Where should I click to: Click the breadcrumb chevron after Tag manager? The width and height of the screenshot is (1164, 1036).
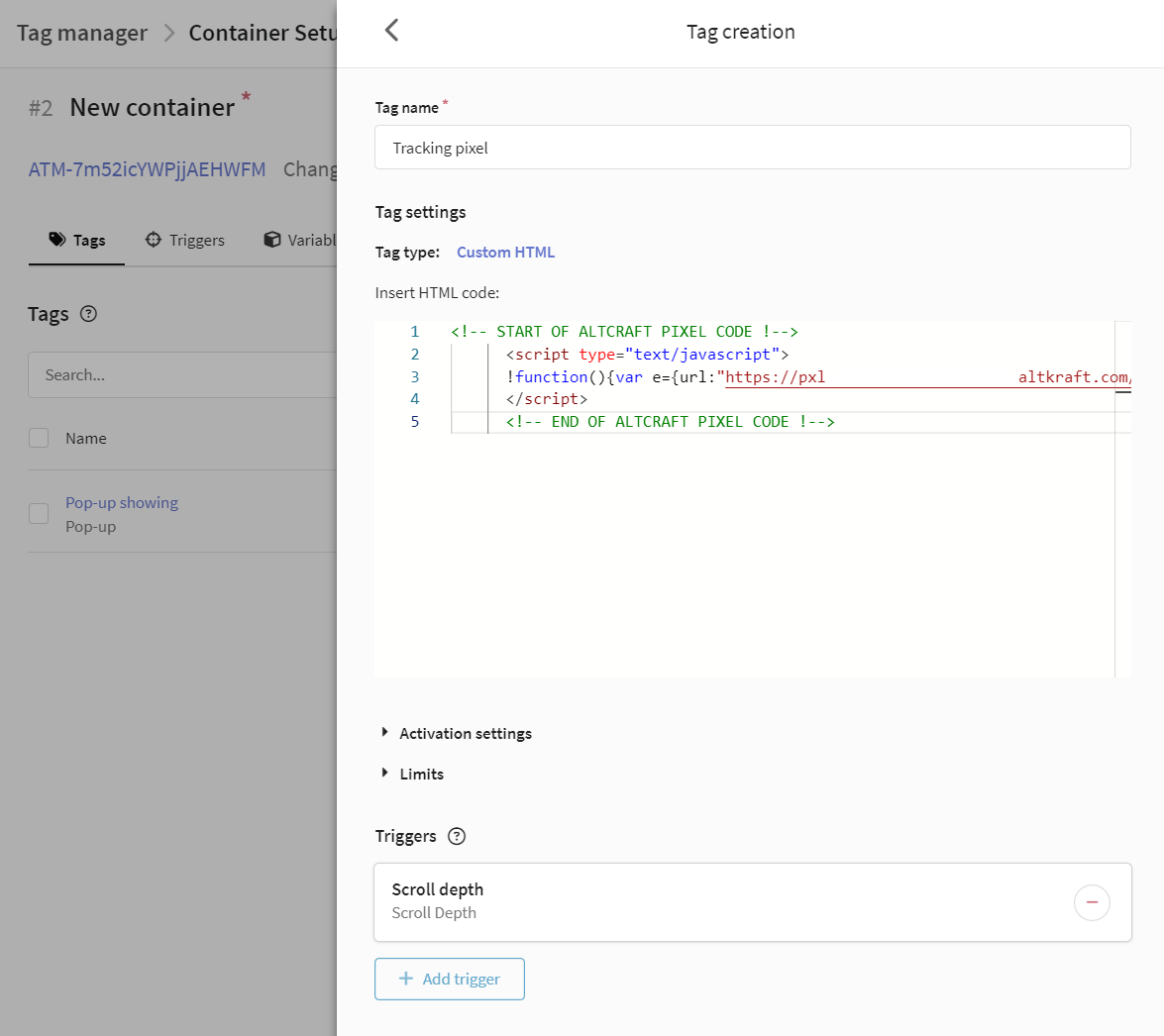[x=169, y=33]
